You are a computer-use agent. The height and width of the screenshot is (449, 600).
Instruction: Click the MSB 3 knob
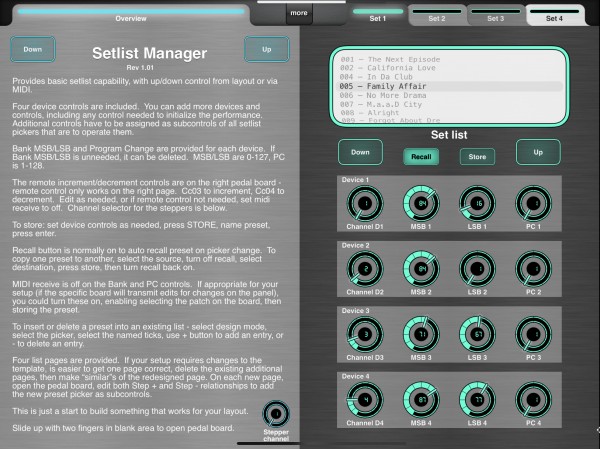click(x=421, y=335)
